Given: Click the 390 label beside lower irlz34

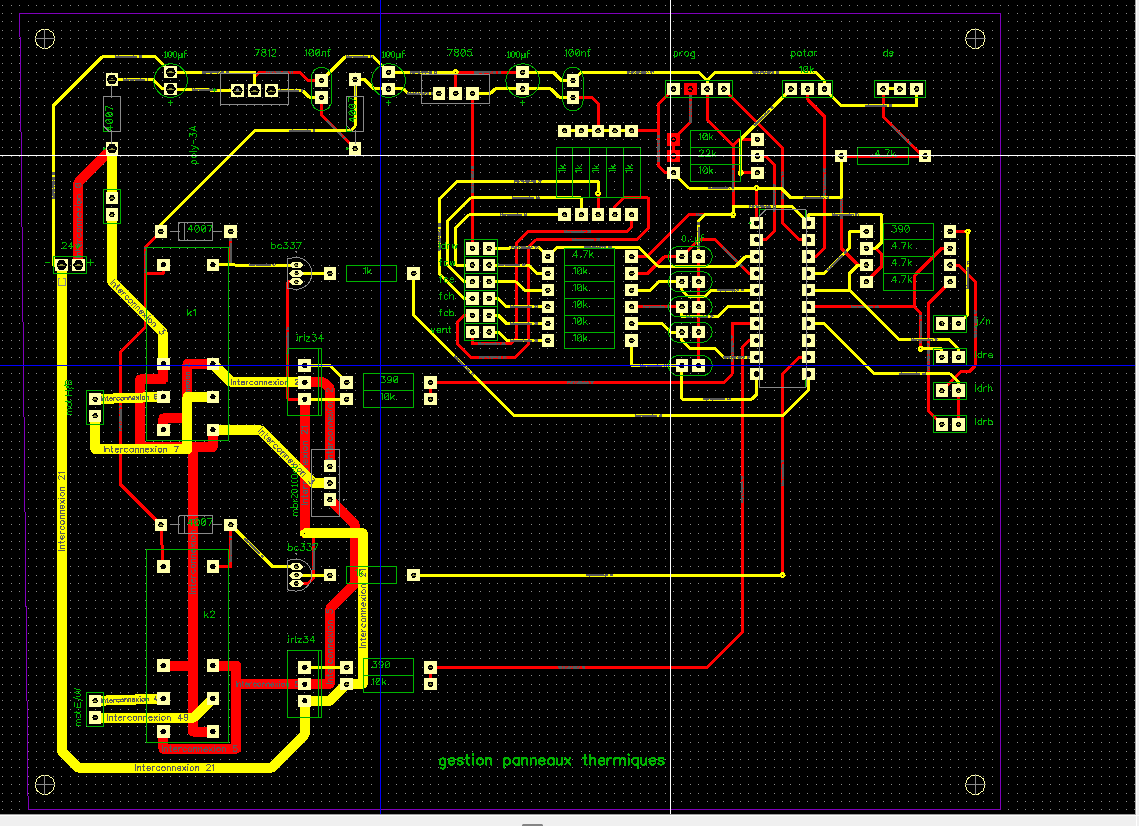Looking at the screenshot, I should [380, 665].
